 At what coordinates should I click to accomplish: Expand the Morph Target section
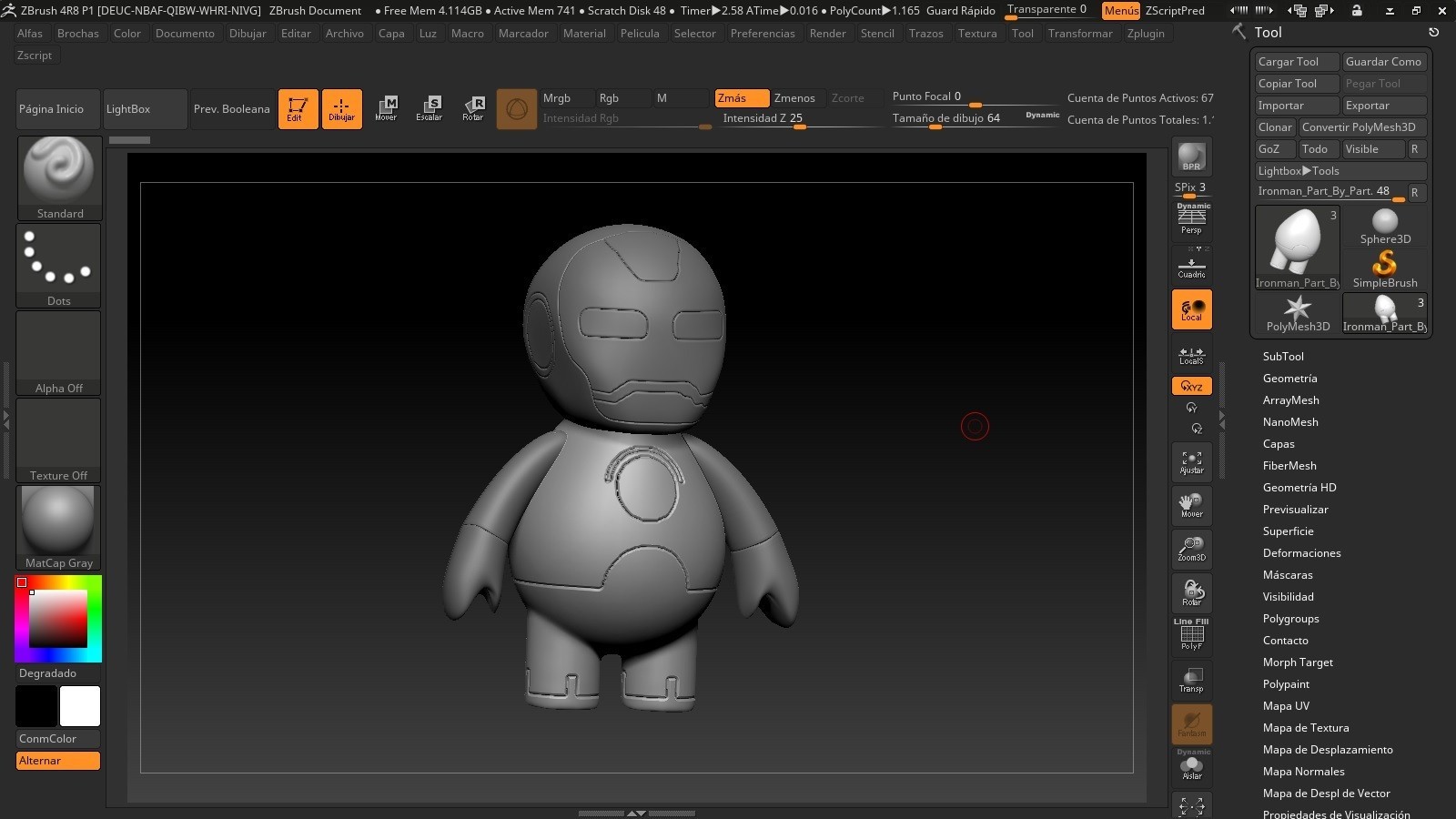[1298, 662]
